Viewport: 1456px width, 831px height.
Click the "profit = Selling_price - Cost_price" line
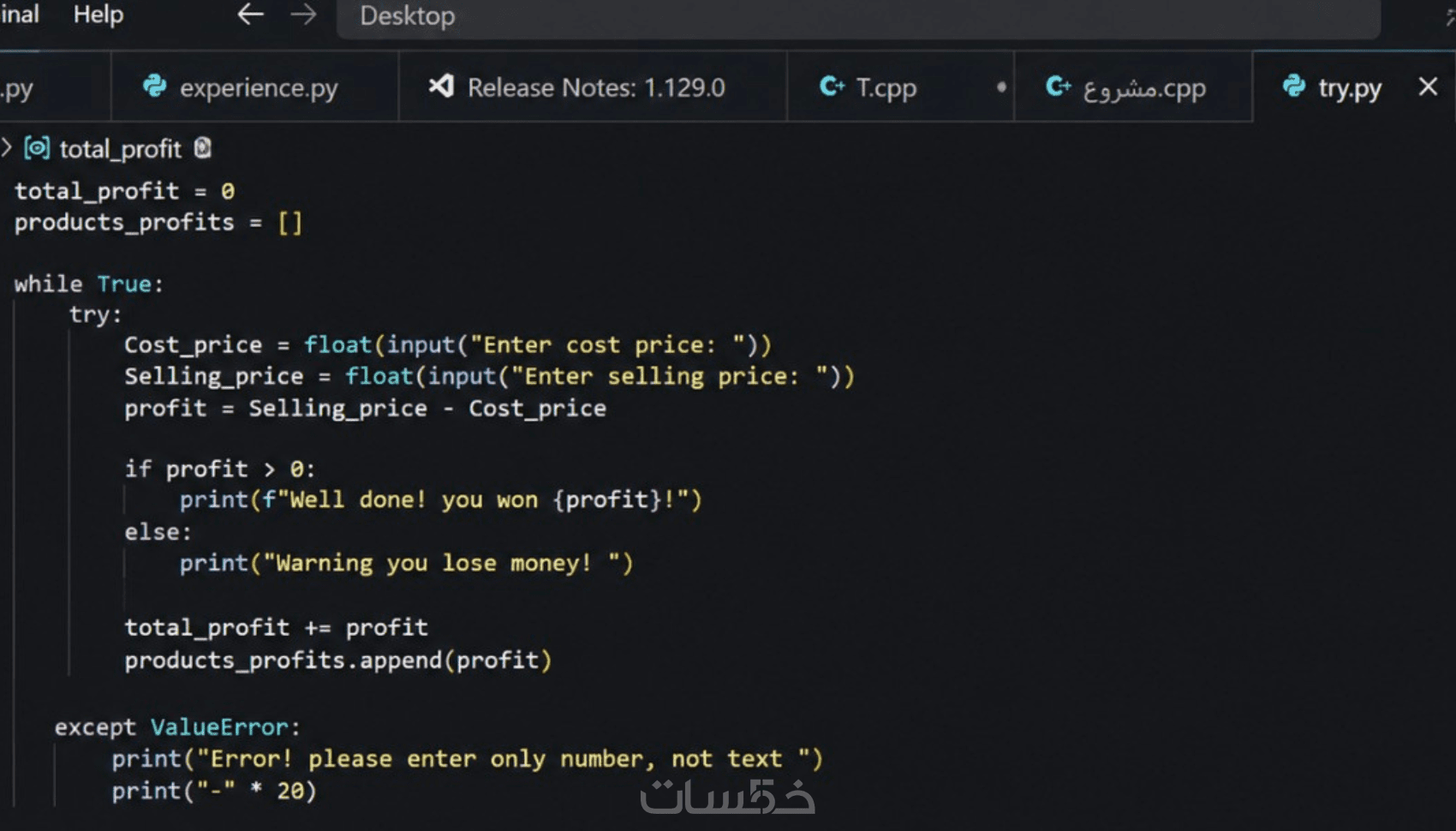pyautogui.click(x=365, y=409)
